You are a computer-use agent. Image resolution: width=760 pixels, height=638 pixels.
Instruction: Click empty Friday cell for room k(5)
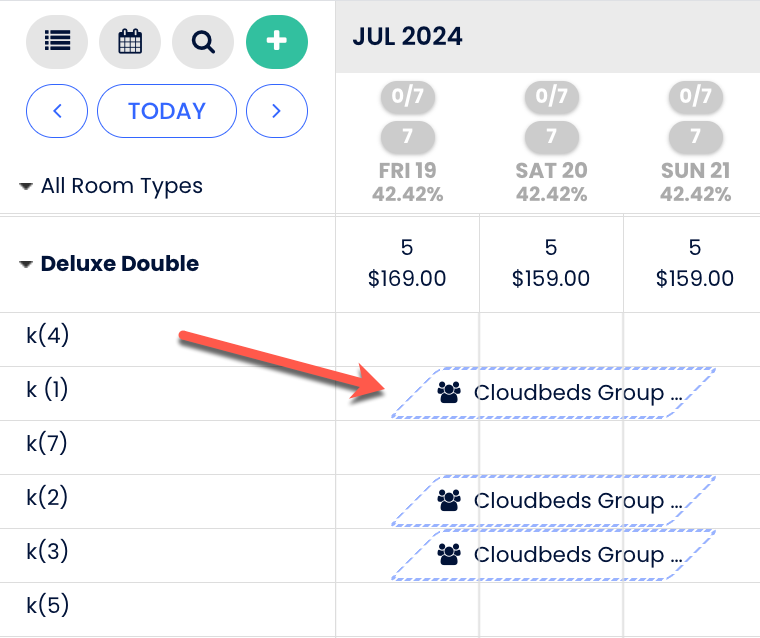407,606
